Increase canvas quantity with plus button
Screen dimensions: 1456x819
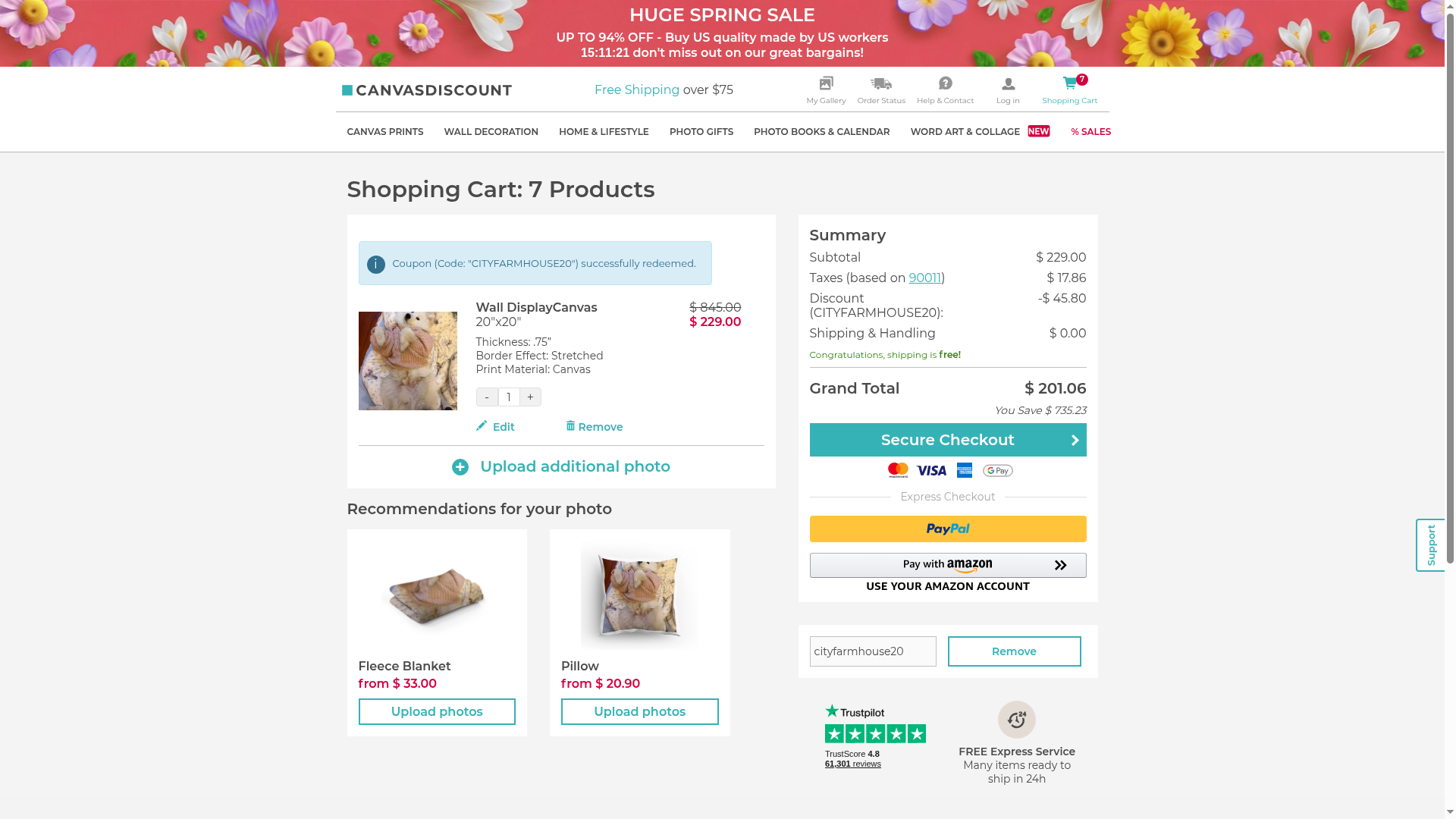tap(530, 397)
